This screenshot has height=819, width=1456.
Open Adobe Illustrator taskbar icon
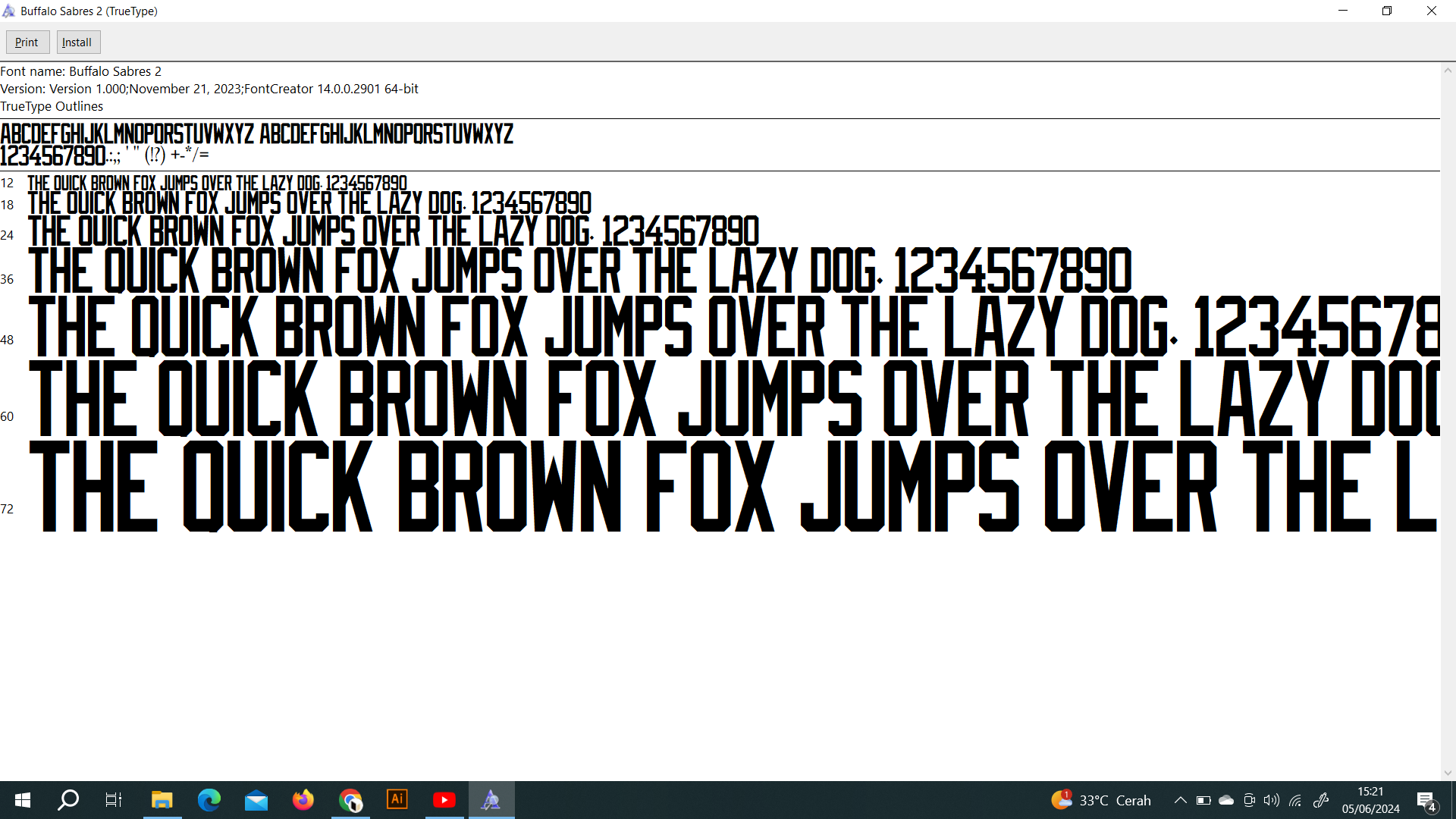pos(397,800)
